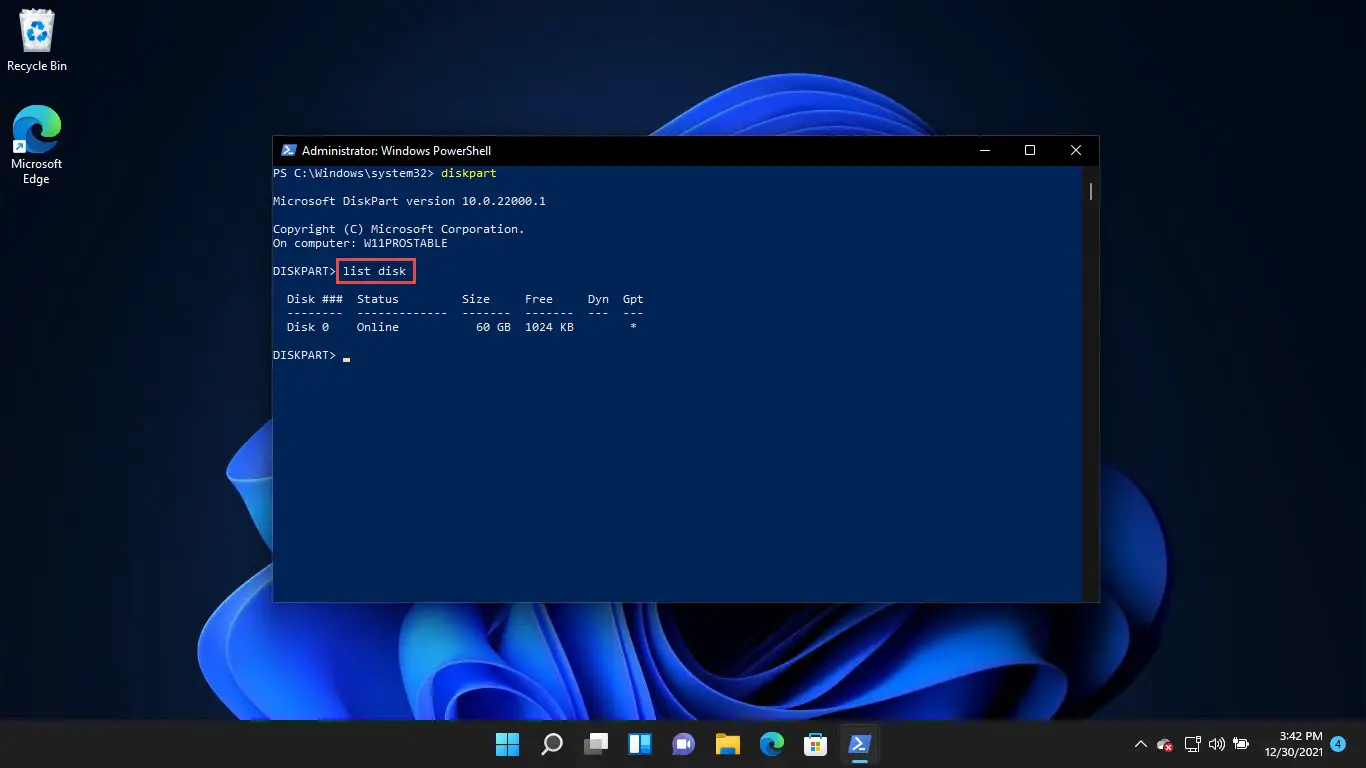1366x768 pixels.
Task: Open Microsoft Store from the taskbar
Action: (815, 744)
